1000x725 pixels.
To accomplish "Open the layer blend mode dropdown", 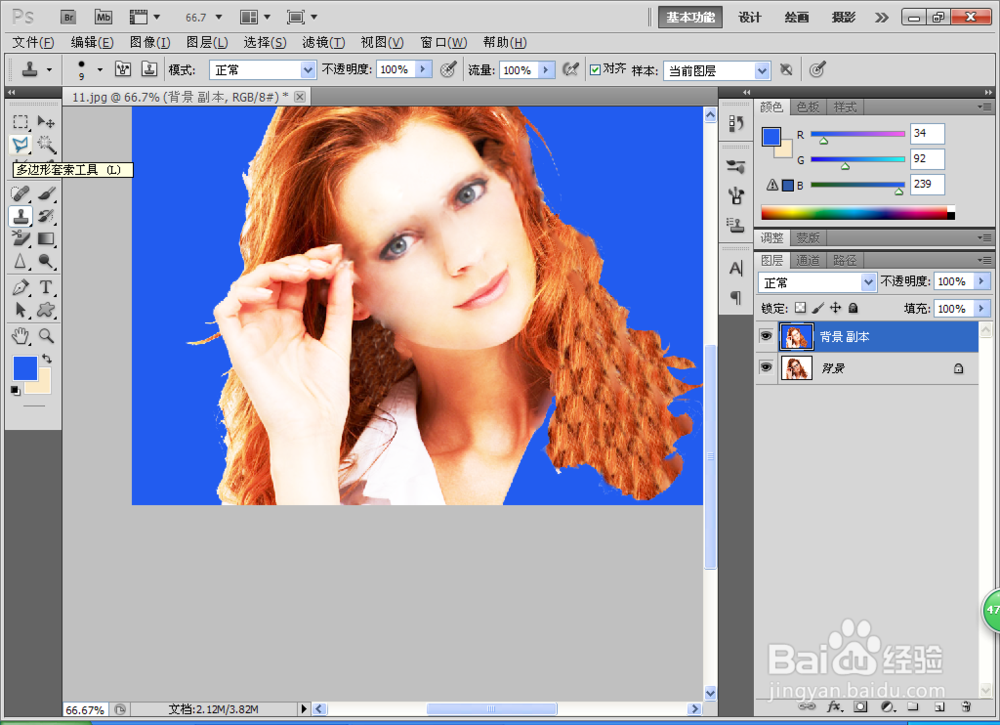I will (x=817, y=282).
